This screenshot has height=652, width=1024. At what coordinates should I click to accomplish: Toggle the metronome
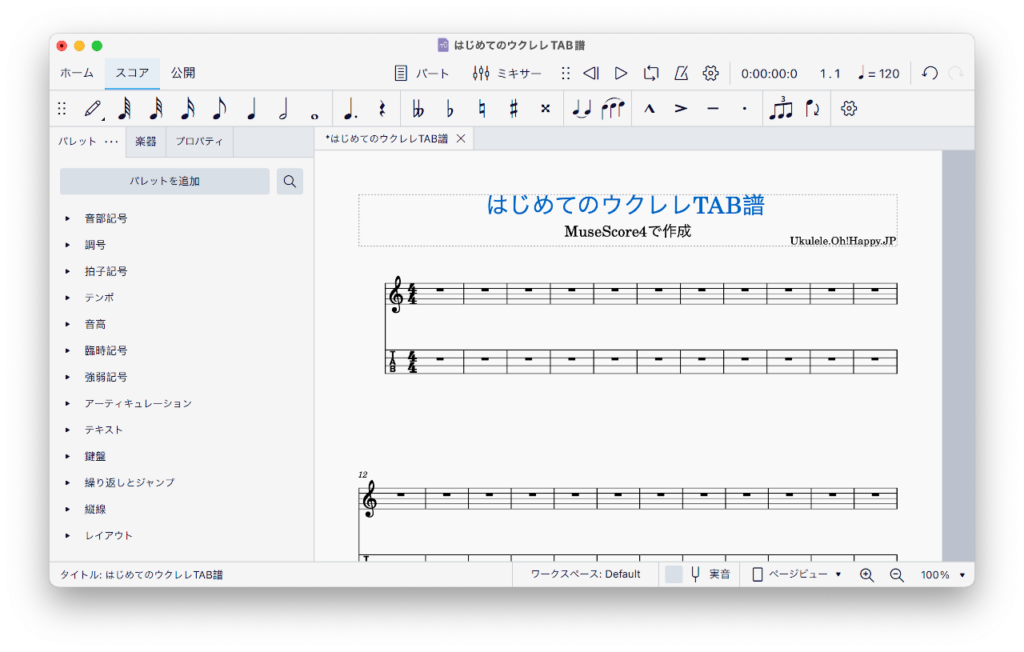point(681,73)
